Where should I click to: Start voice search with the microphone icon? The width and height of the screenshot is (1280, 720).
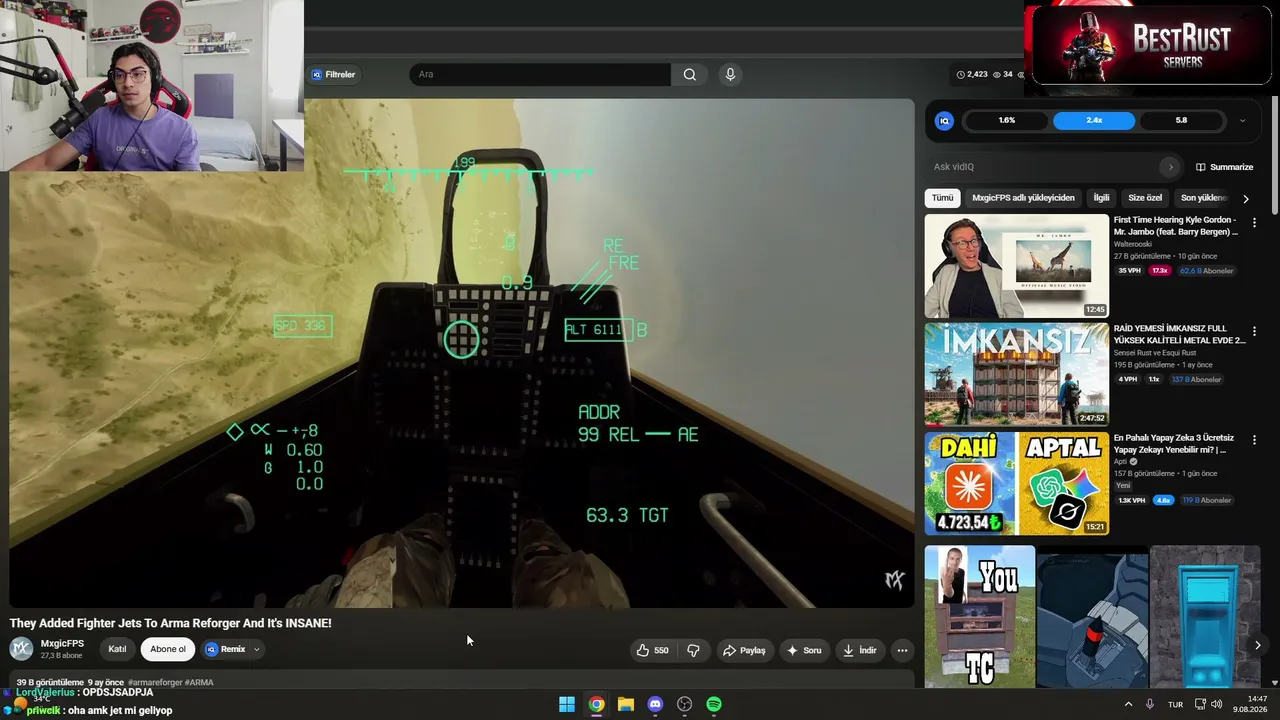point(730,74)
